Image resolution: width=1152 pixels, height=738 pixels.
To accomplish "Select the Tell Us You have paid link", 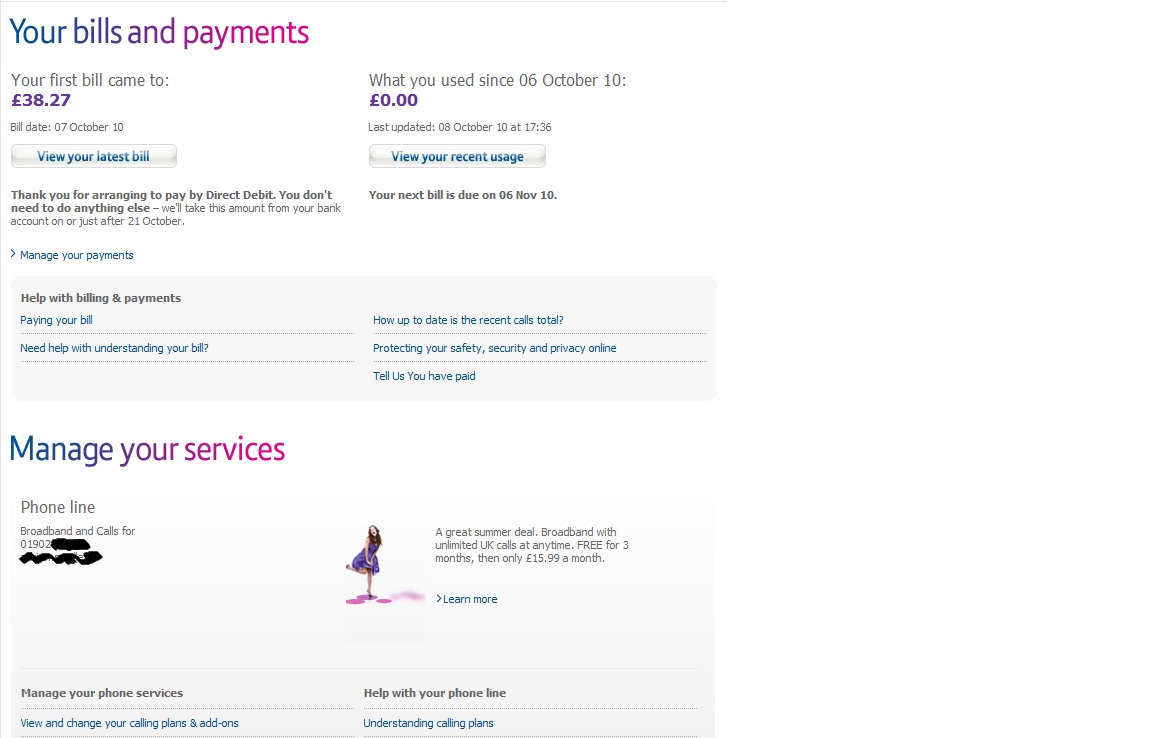I will (x=424, y=376).
